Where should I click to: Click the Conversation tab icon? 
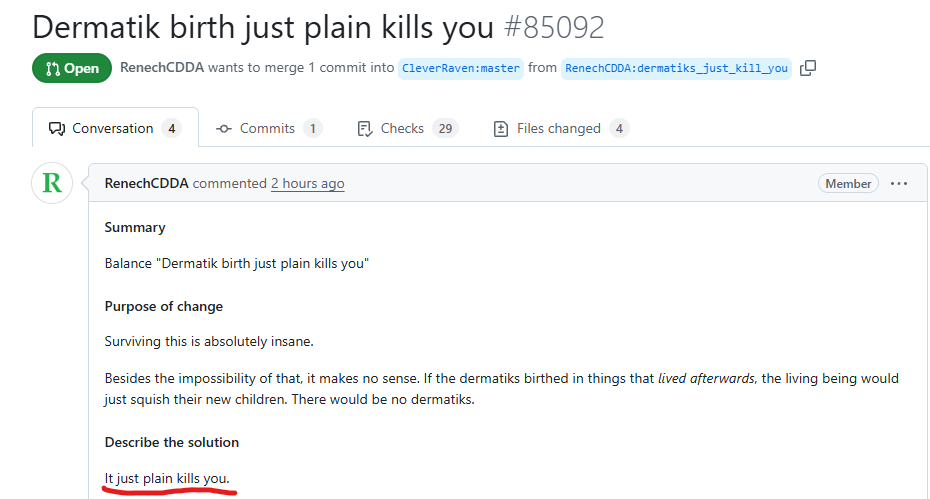pyautogui.click(x=58, y=129)
